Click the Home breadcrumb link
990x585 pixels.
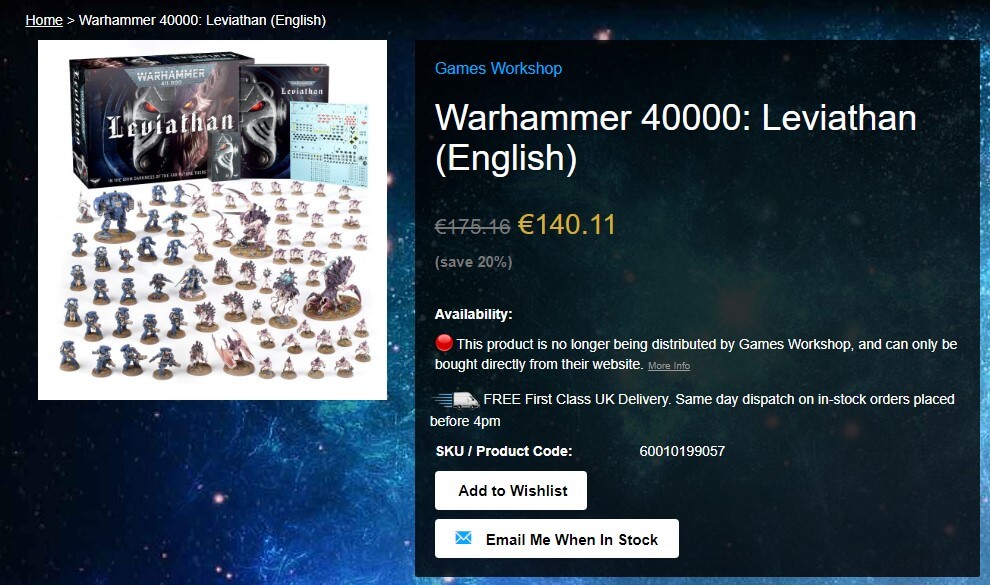point(44,20)
